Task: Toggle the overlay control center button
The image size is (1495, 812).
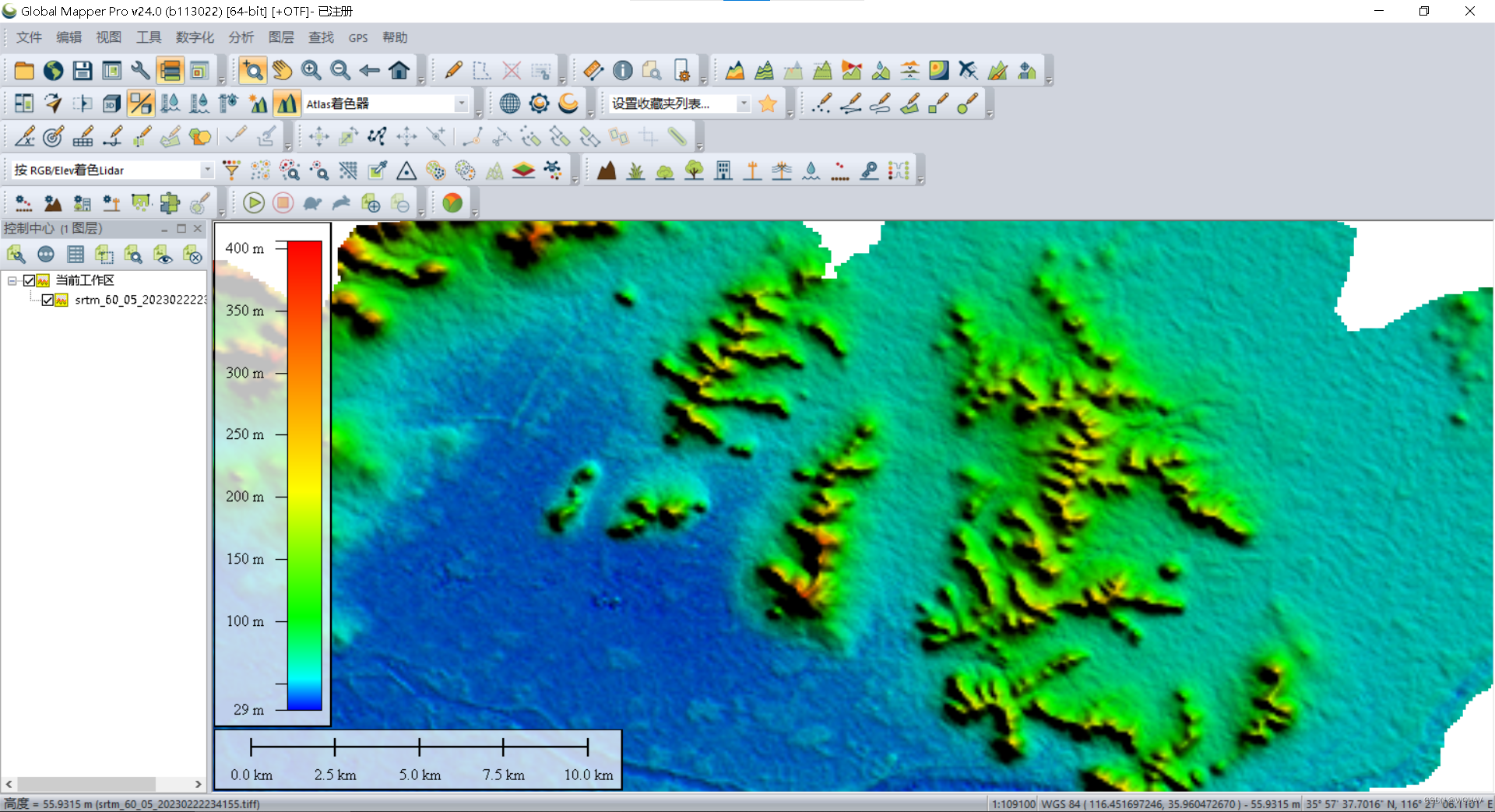Action: tap(170, 71)
